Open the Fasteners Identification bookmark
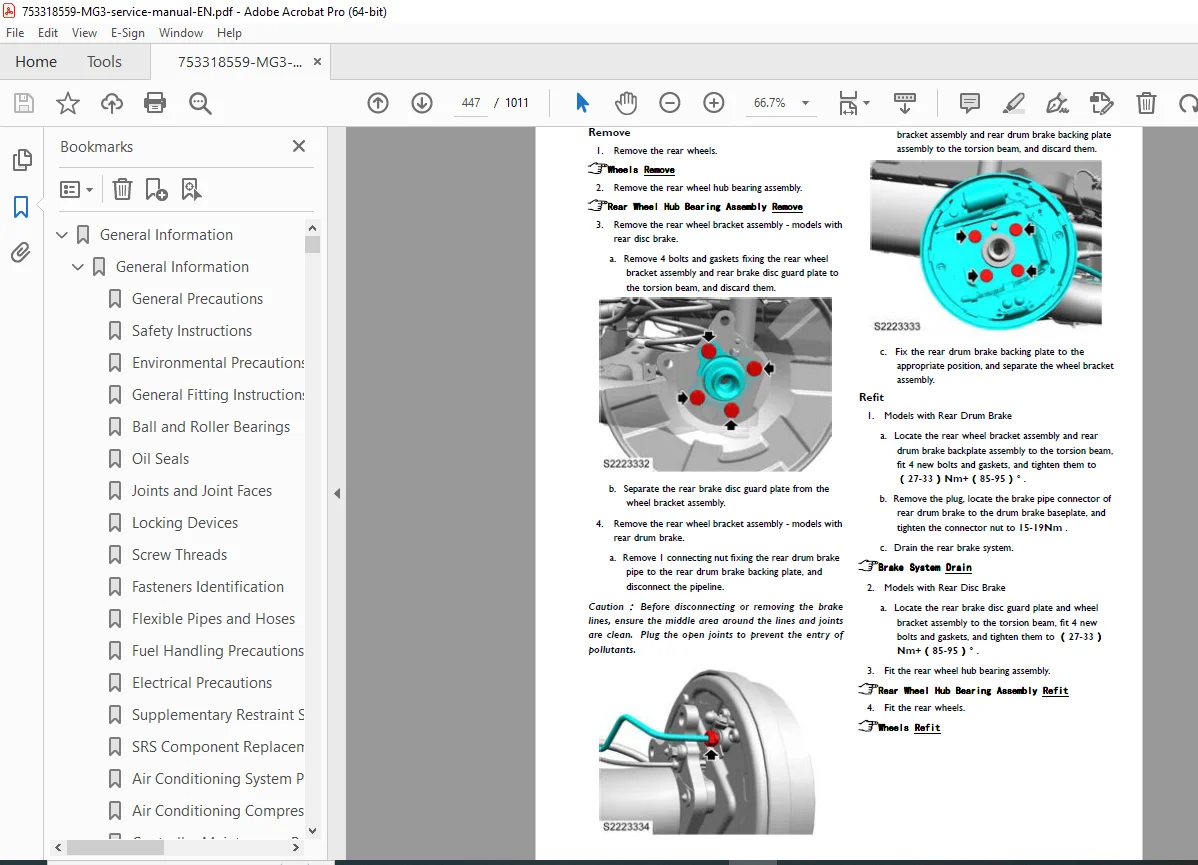The height and width of the screenshot is (865, 1198). 208,587
